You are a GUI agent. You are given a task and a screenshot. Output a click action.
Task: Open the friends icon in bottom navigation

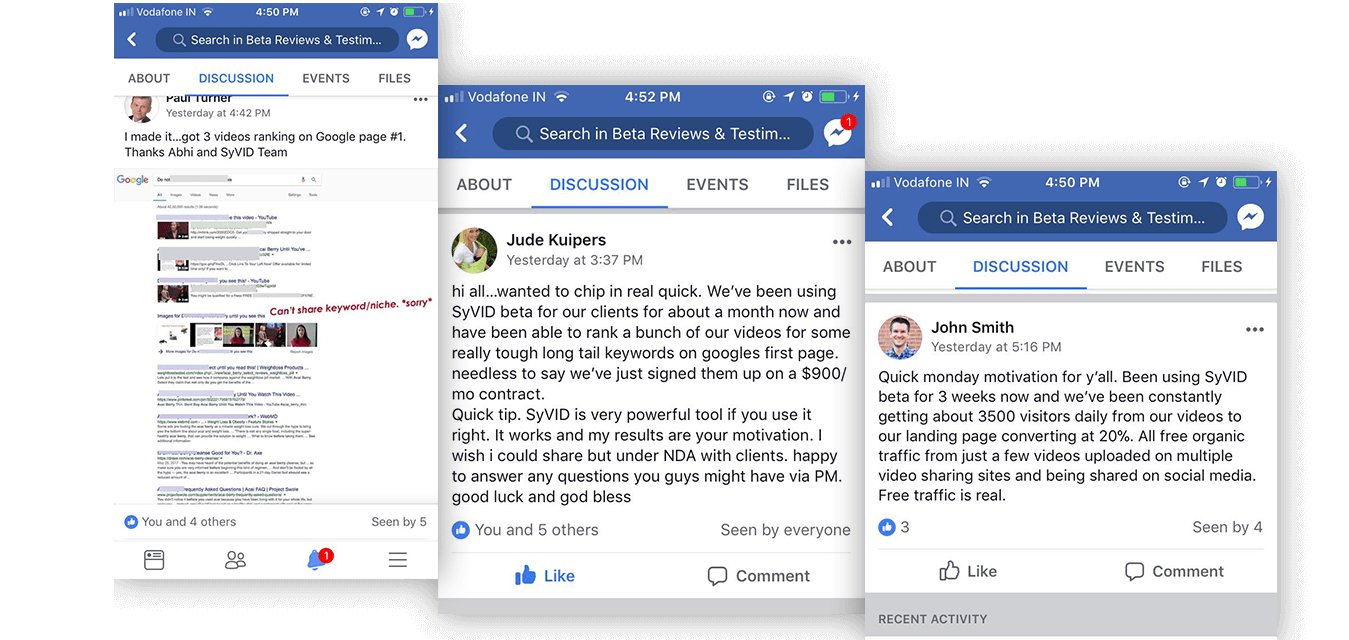point(235,559)
